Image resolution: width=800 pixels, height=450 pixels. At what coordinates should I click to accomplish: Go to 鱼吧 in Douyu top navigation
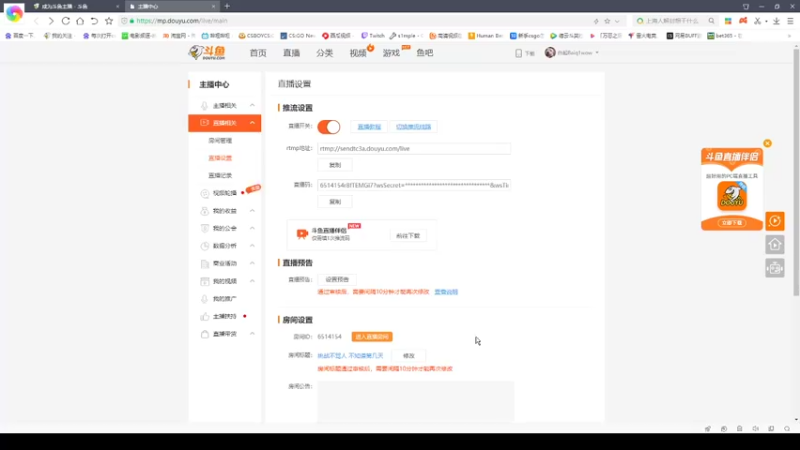click(424, 53)
